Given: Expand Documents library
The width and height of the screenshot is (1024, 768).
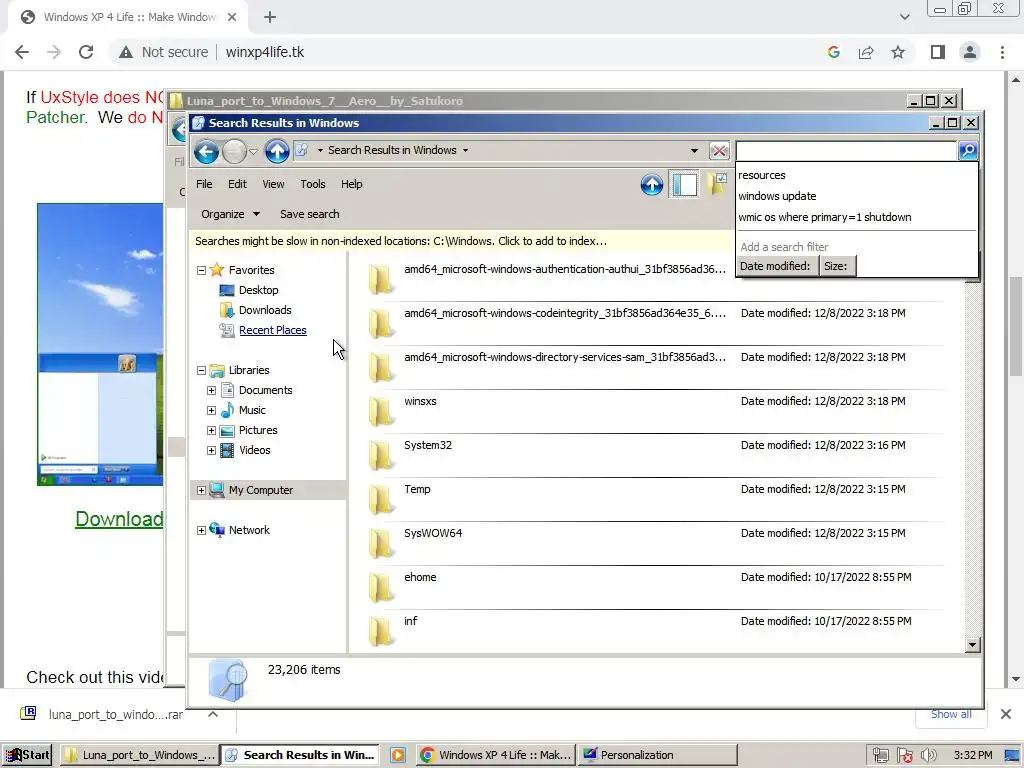Looking at the screenshot, I should [x=211, y=391].
